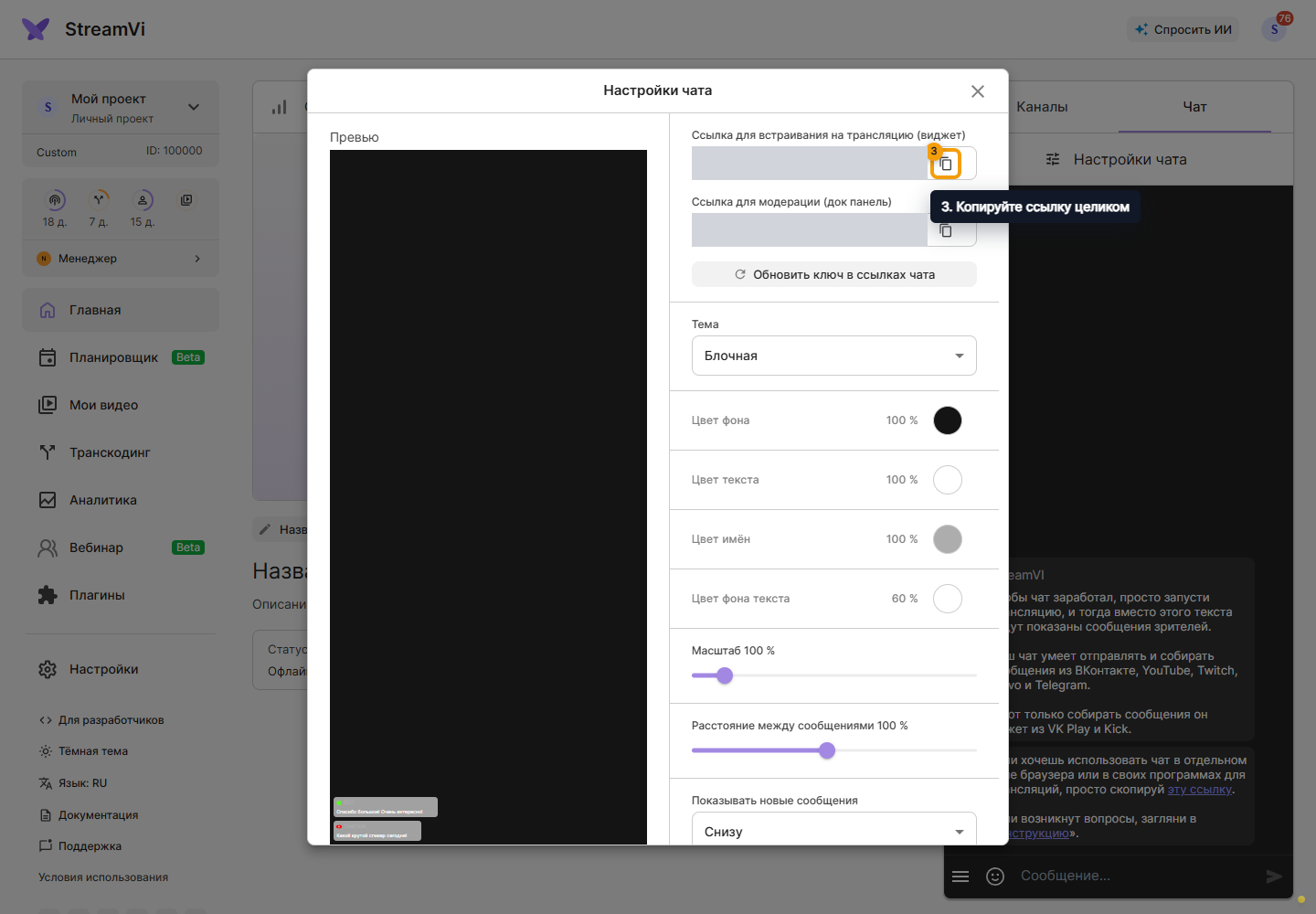1316x914 pixels.
Task: Go to Мои видео menu item
Action: (x=121, y=405)
